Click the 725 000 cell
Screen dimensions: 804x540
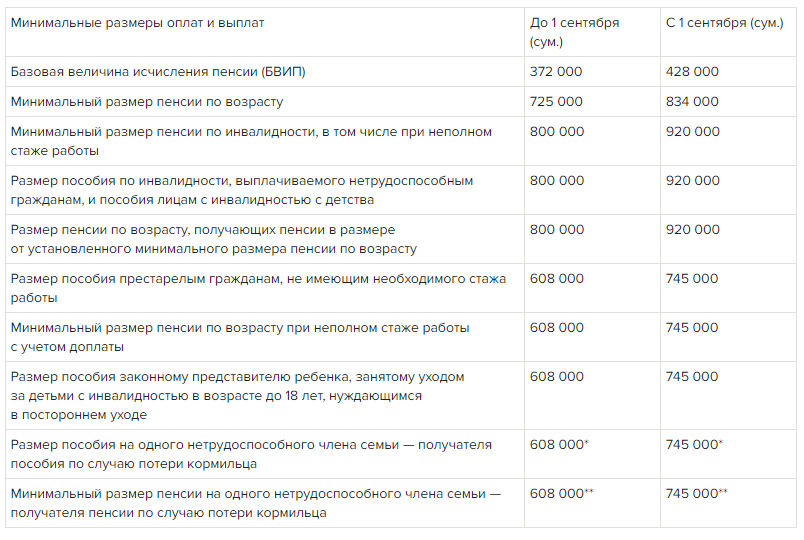(556, 102)
